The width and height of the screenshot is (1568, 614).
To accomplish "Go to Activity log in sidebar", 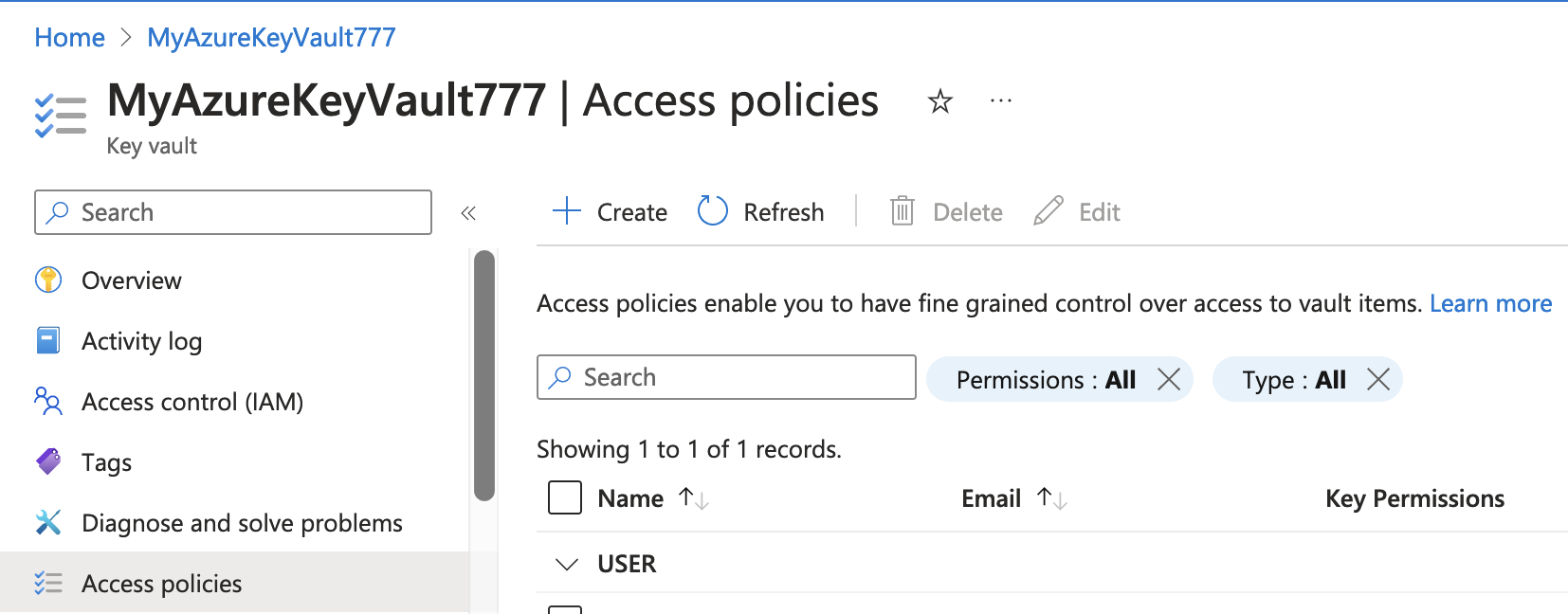I will tap(141, 341).
